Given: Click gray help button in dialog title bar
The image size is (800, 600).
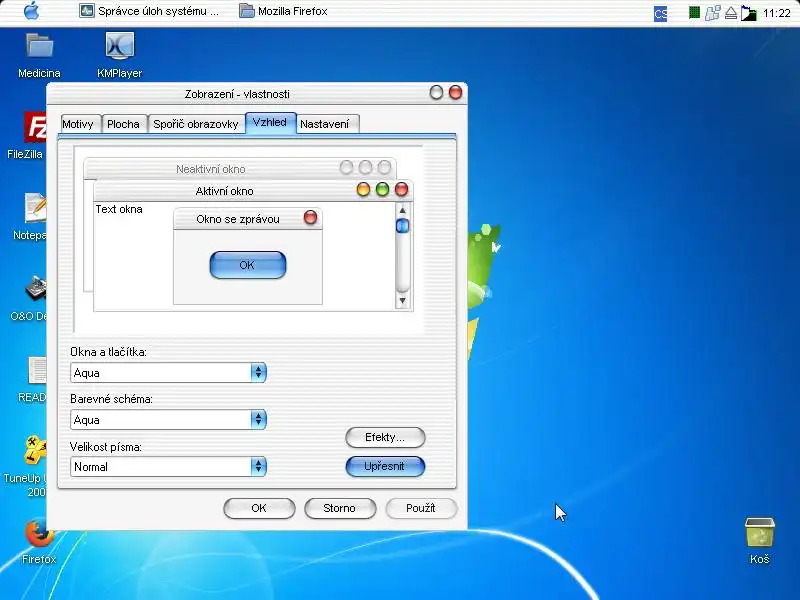Looking at the screenshot, I should click(x=436, y=92).
